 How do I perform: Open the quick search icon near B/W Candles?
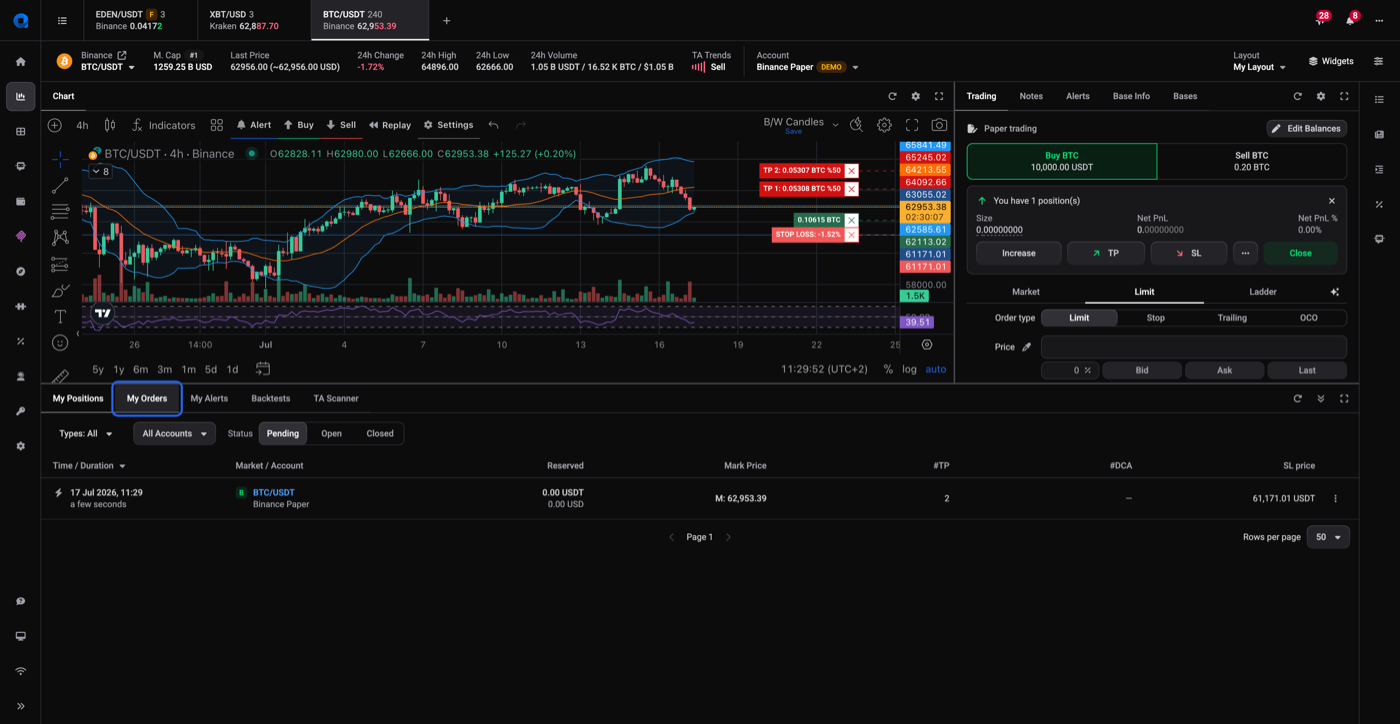[x=857, y=125]
